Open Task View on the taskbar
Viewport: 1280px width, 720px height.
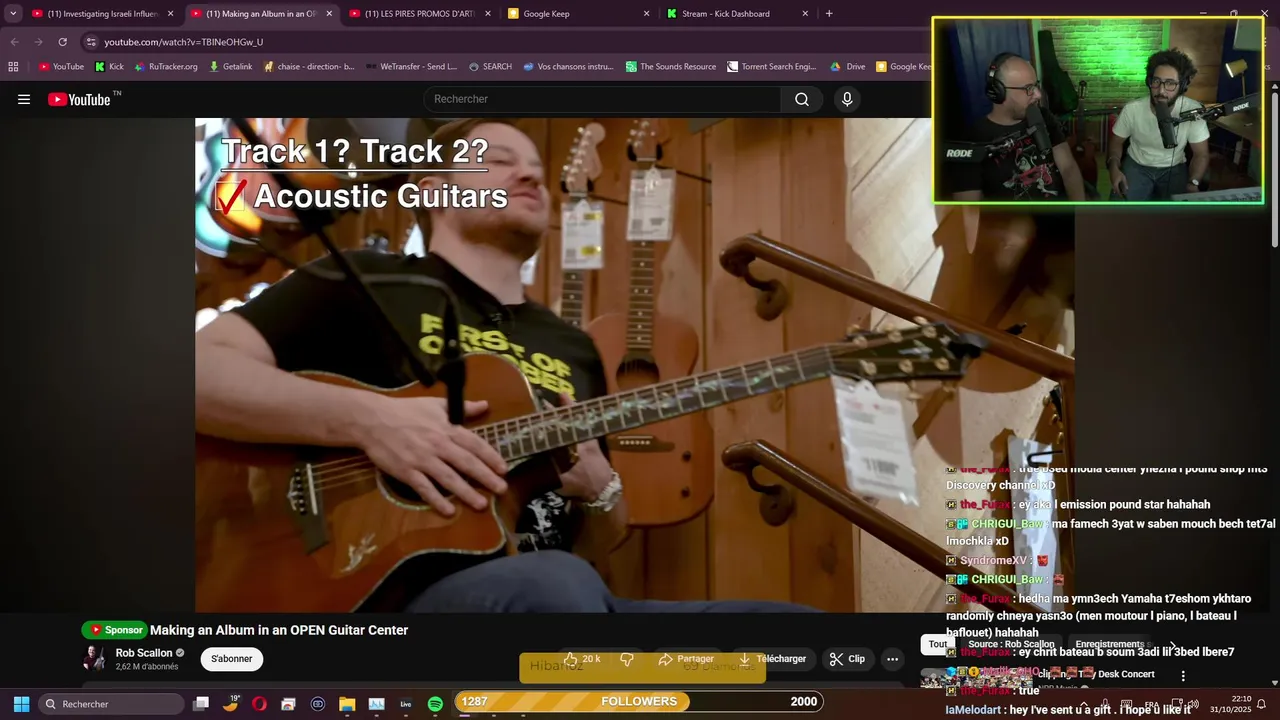[x=201, y=704]
